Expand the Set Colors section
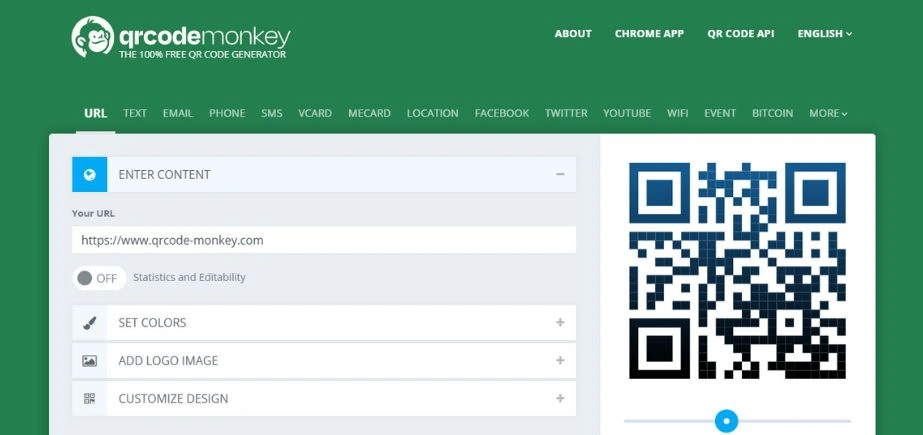The height and width of the screenshot is (435, 923). pos(560,323)
